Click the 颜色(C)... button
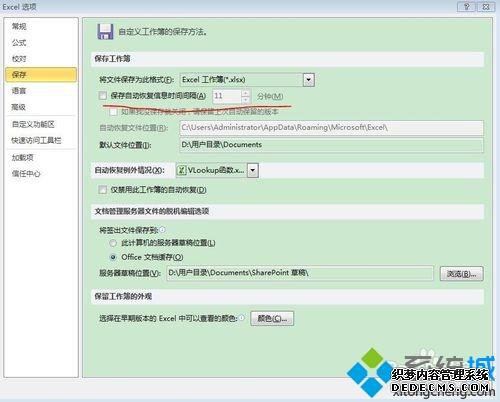The height and width of the screenshot is (402, 500). coord(272,319)
